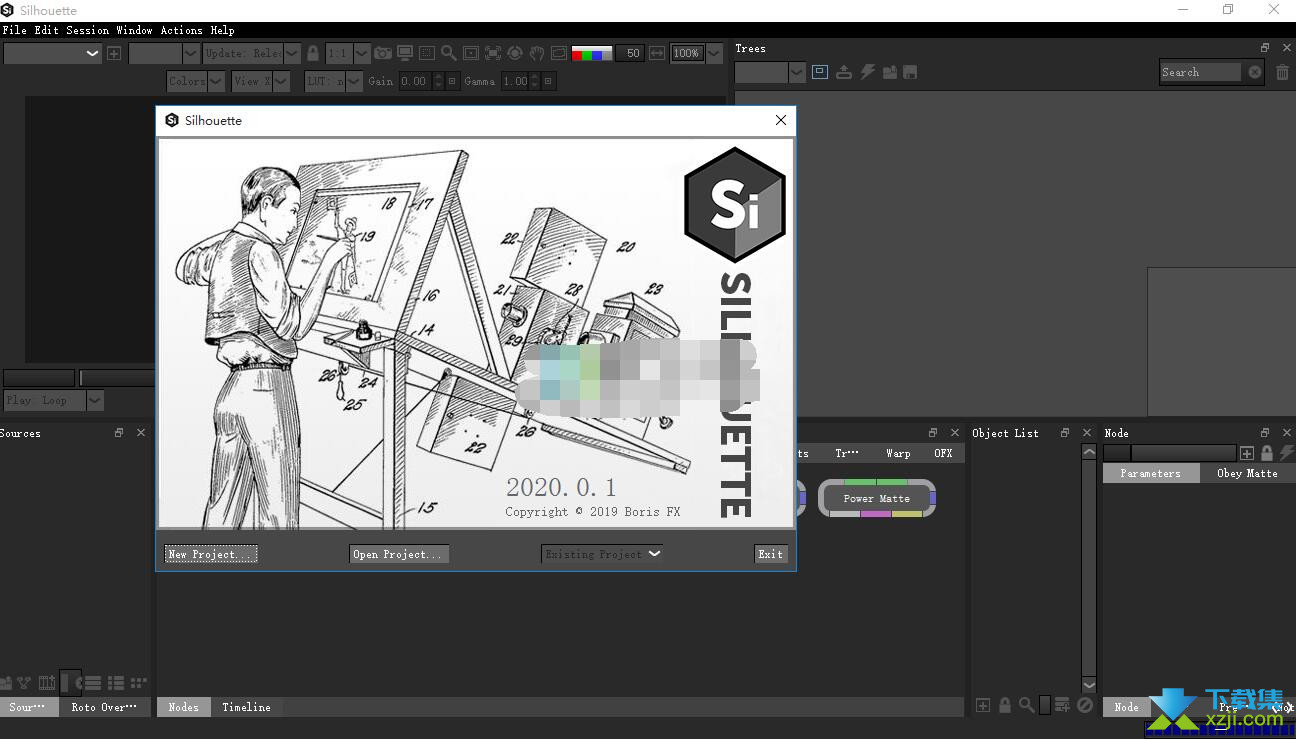1296x739 pixels.
Task: Click the lock icon in Object List bottom bar
Action: [x=1005, y=705]
